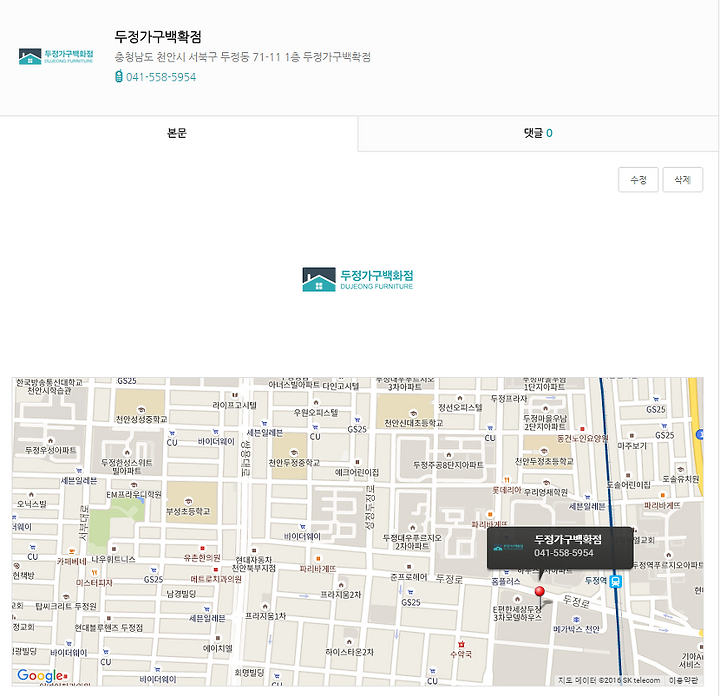Click the 프라지움2차 building marker
The image size is (720, 696).
341,585
